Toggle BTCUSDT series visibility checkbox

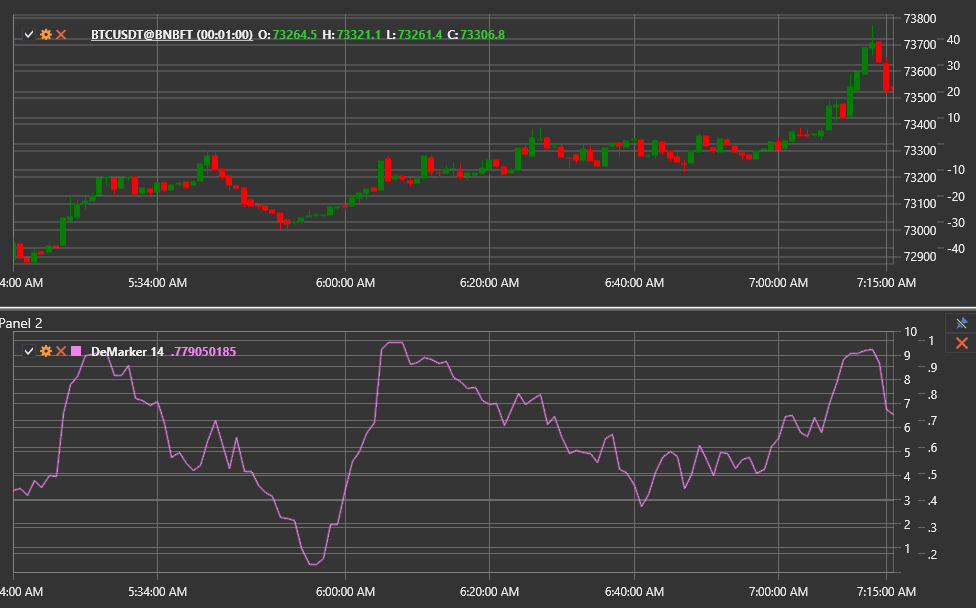coord(30,35)
